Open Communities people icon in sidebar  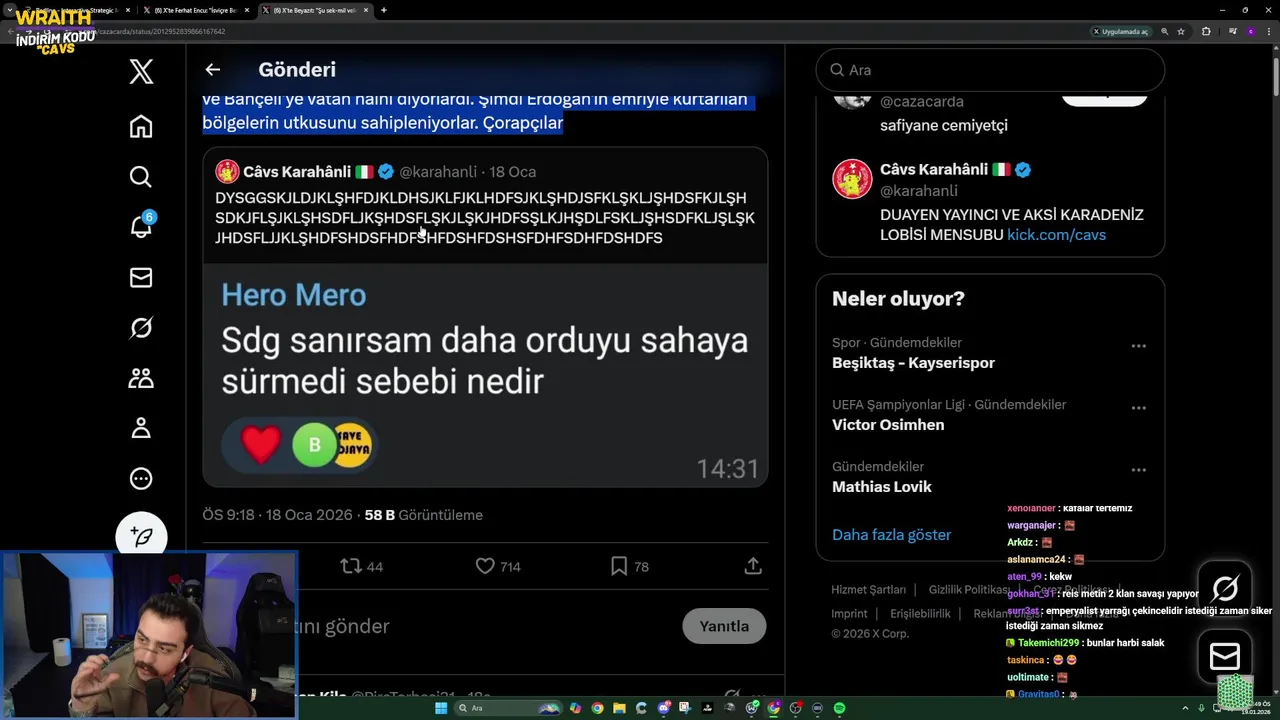click(x=141, y=378)
